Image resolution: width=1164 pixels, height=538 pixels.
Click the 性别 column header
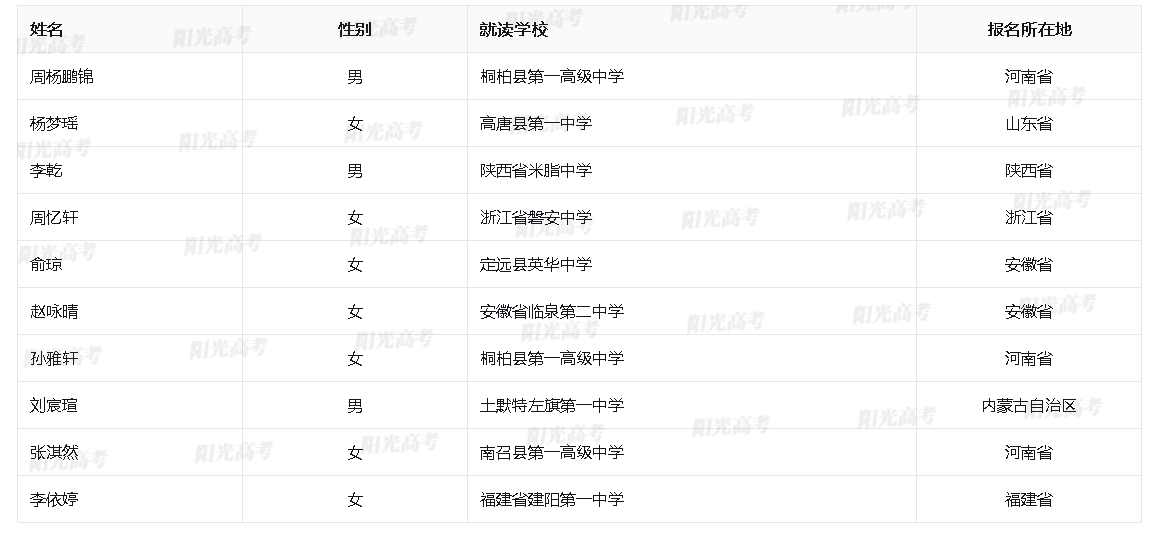coord(355,30)
